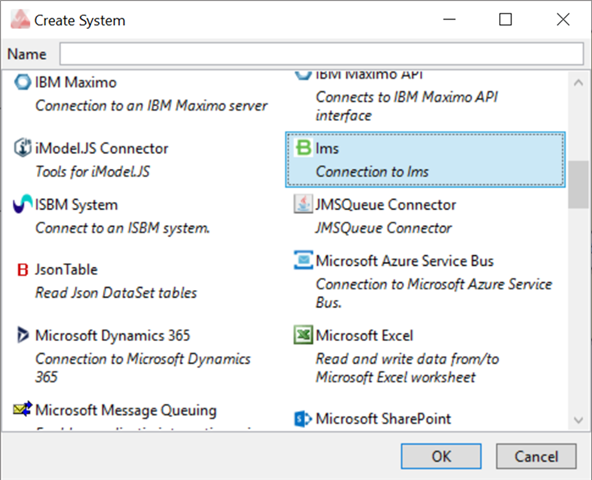This screenshot has width=592, height=480.
Task: Click the Microsoft Dynamics 365 icon
Action: coord(22,335)
